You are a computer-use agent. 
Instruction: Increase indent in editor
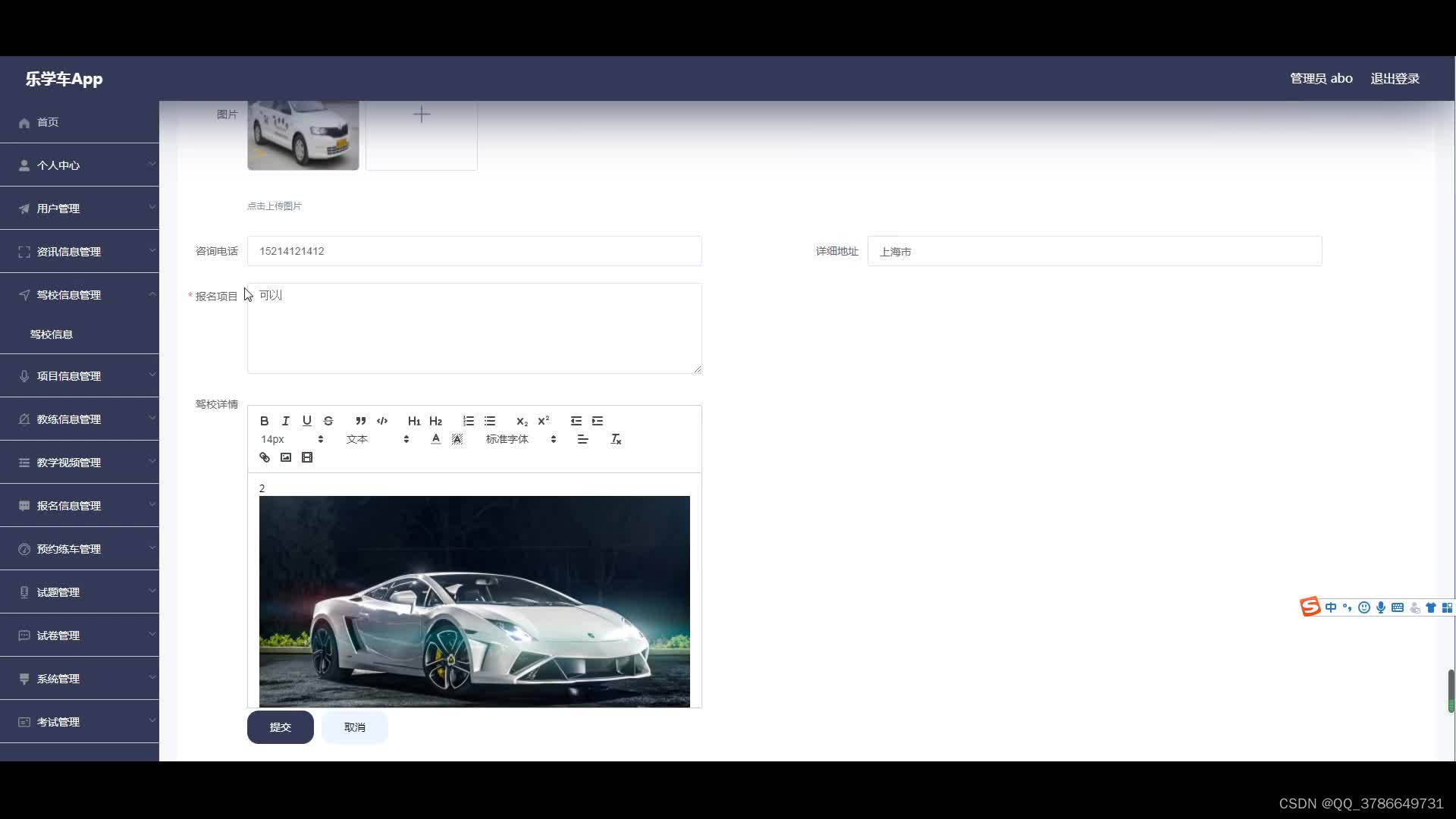tap(598, 421)
